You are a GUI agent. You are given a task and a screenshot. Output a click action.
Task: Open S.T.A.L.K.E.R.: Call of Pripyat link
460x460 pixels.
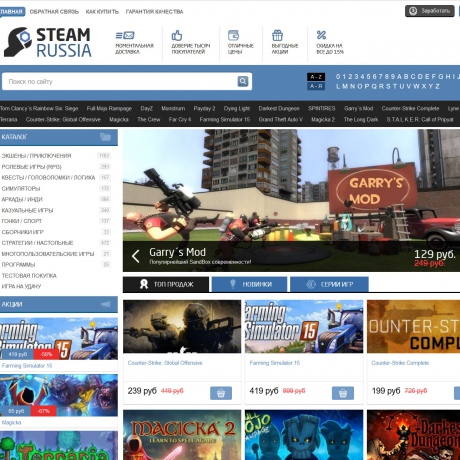(420, 119)
